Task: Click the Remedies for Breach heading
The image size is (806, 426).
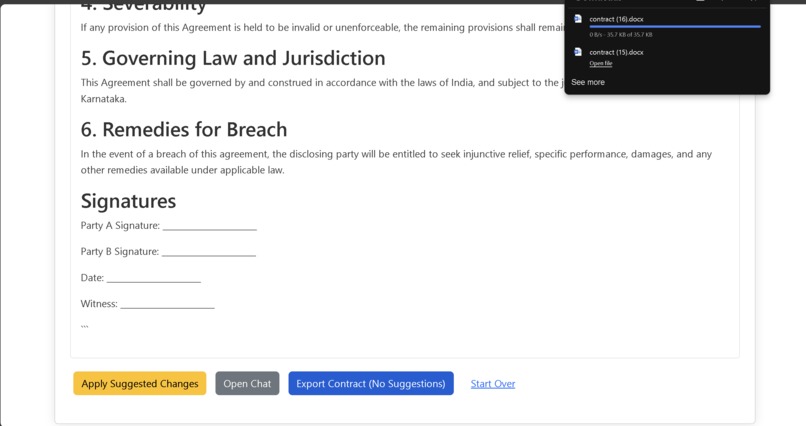Action: coord(184,129)
